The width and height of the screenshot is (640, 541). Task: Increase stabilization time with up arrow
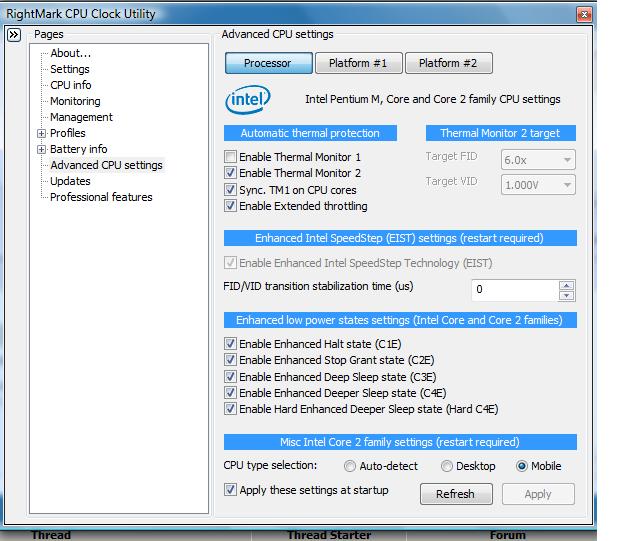point(566,285)
